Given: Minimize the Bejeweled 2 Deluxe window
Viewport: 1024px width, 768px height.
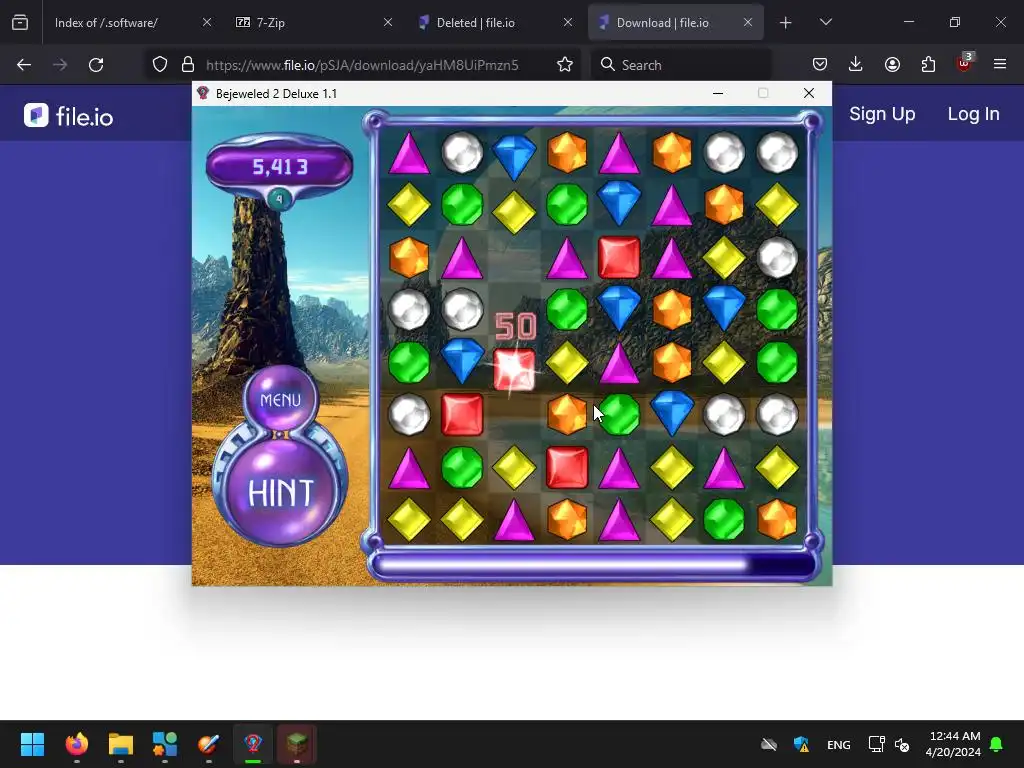Looking at the screenshot, I should pyautogui.click(x=718, y=93).
